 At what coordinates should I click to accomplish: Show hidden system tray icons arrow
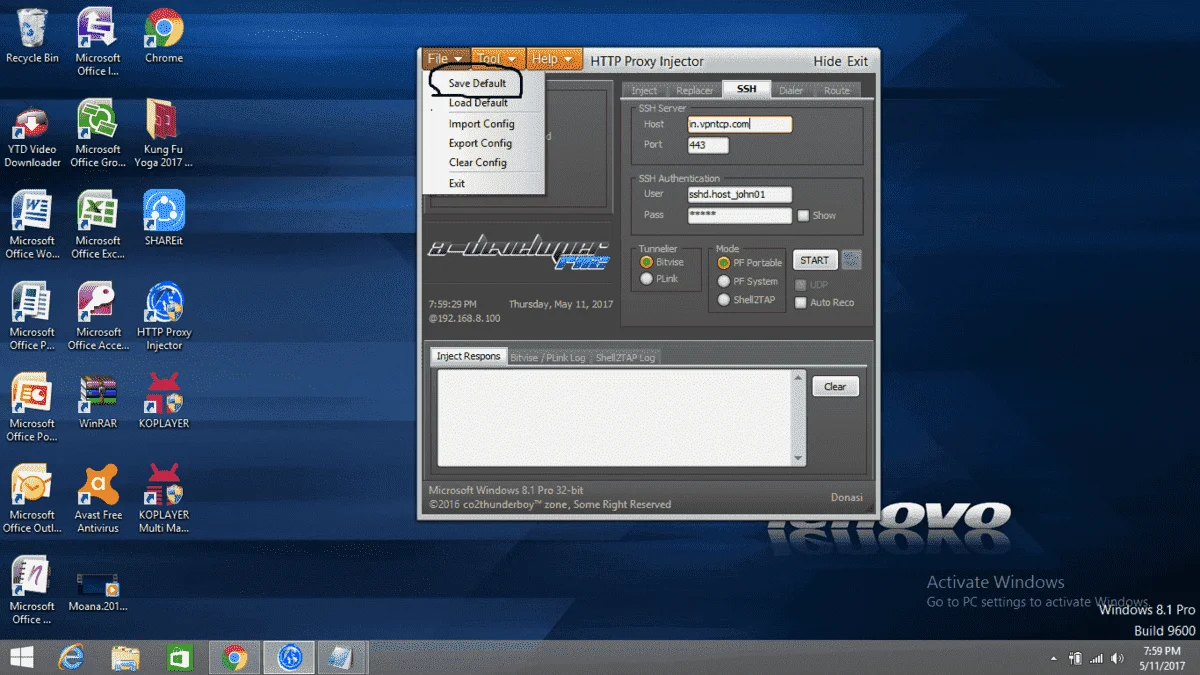(1054, 659)
